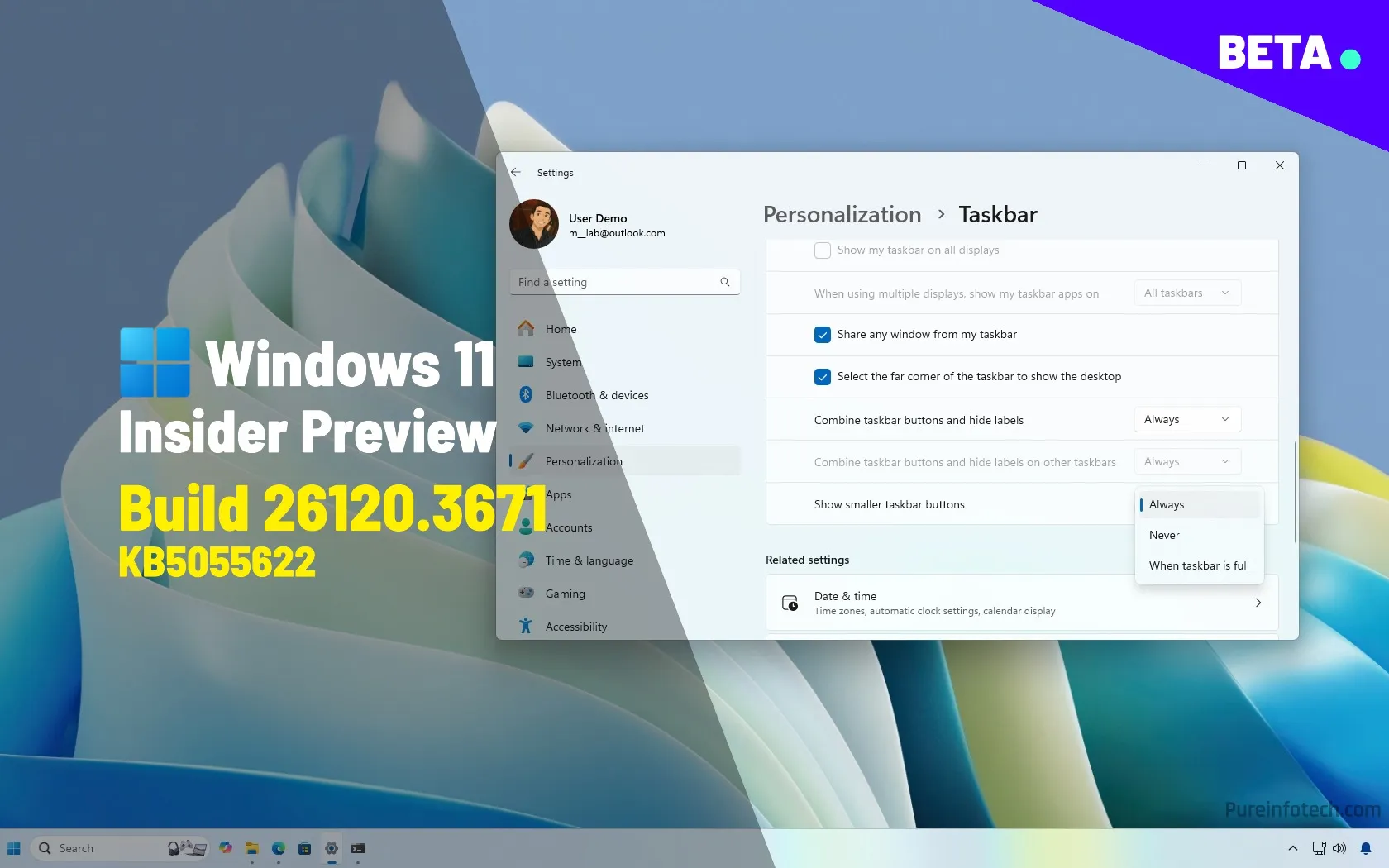Click the Taskbar breadcrumb title
The height and width of the screenshot is (868, 1389).
[997, 215]
